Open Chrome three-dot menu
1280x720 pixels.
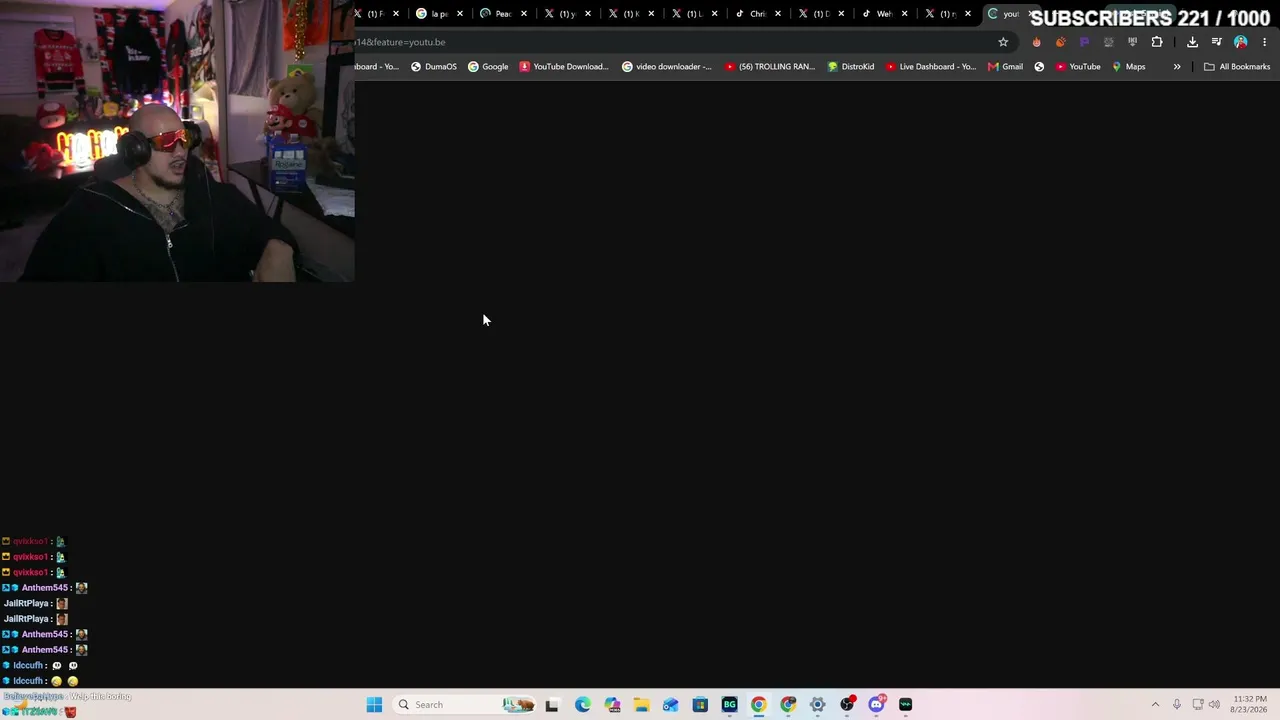click(x=1264, y=42)
